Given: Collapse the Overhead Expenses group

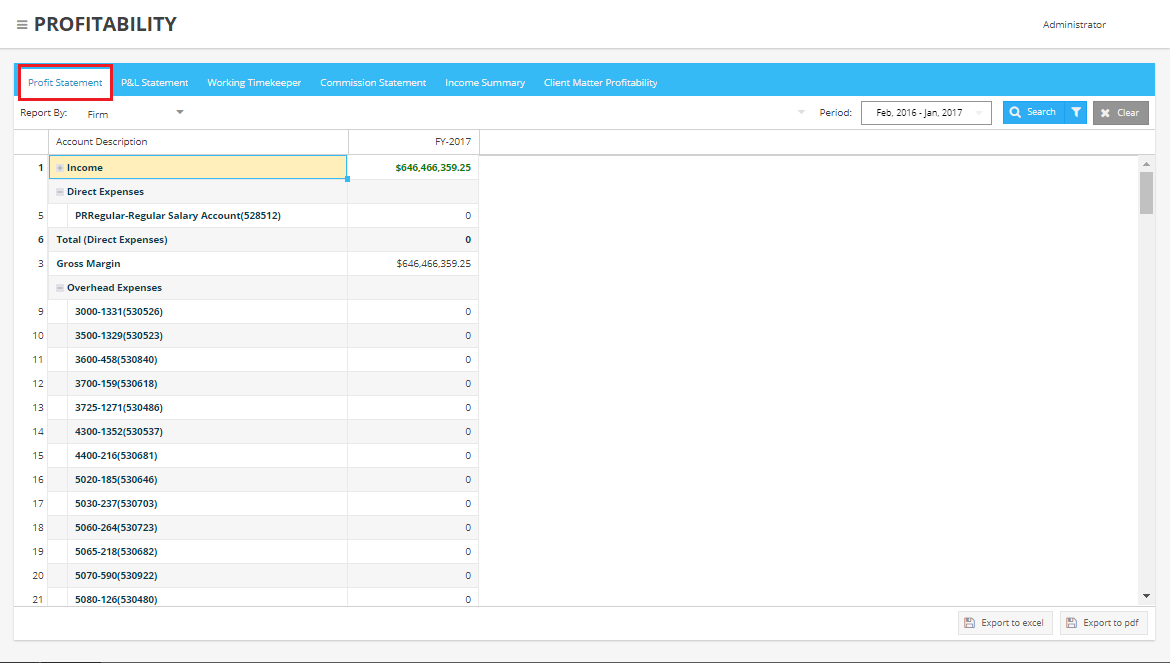Looking at the screenshot, I should (x=60, y=288).
